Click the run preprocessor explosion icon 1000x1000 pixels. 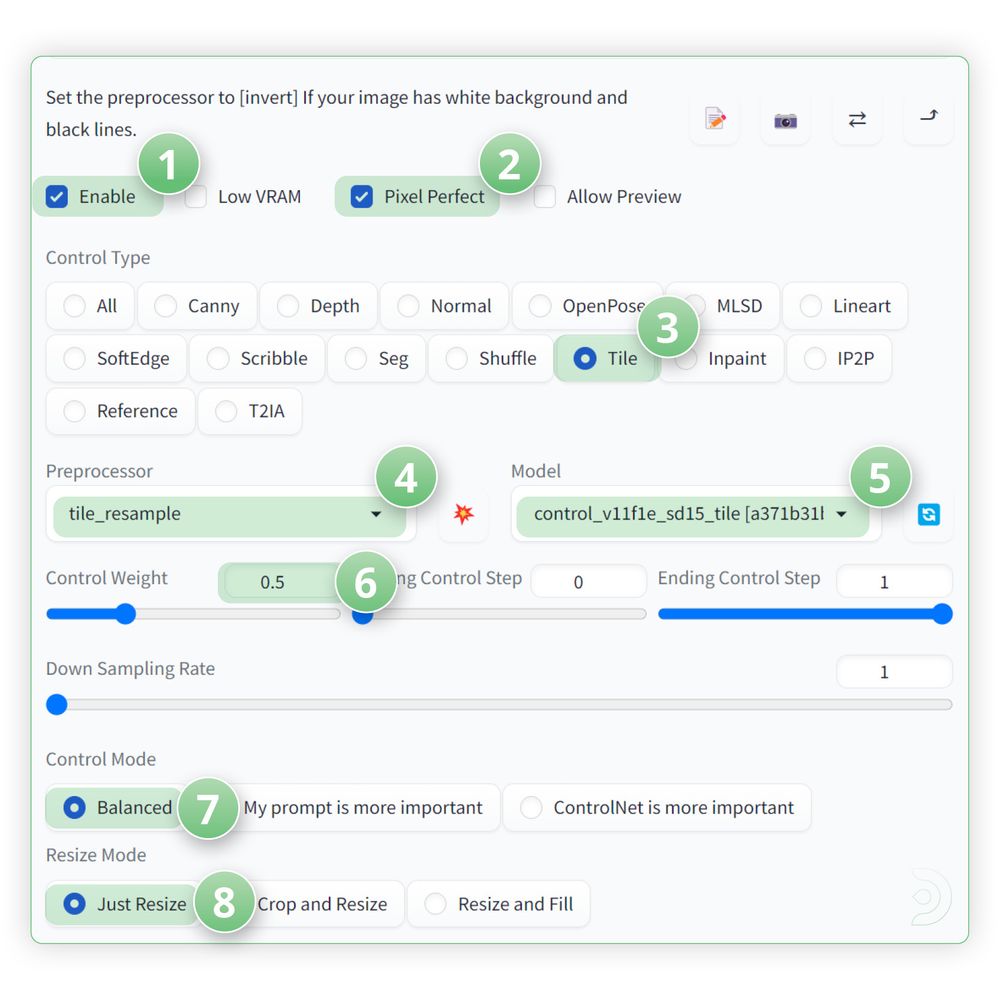463,514
